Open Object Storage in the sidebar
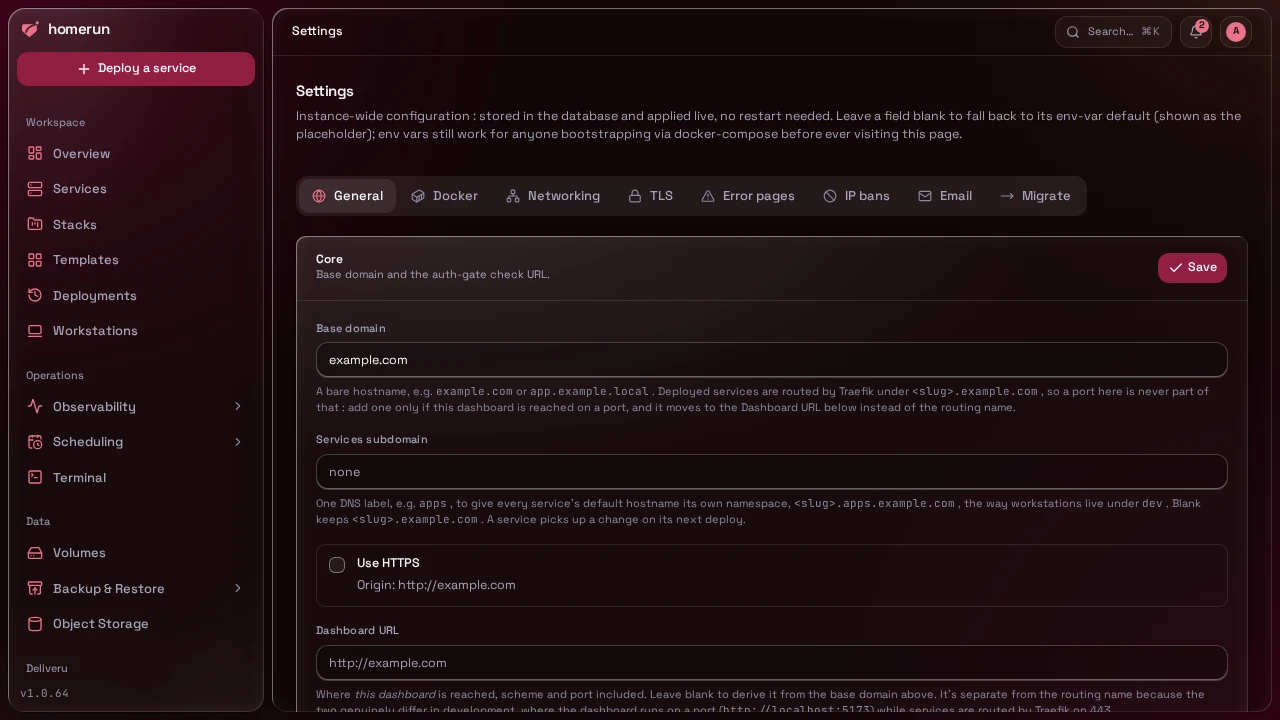 136,624
